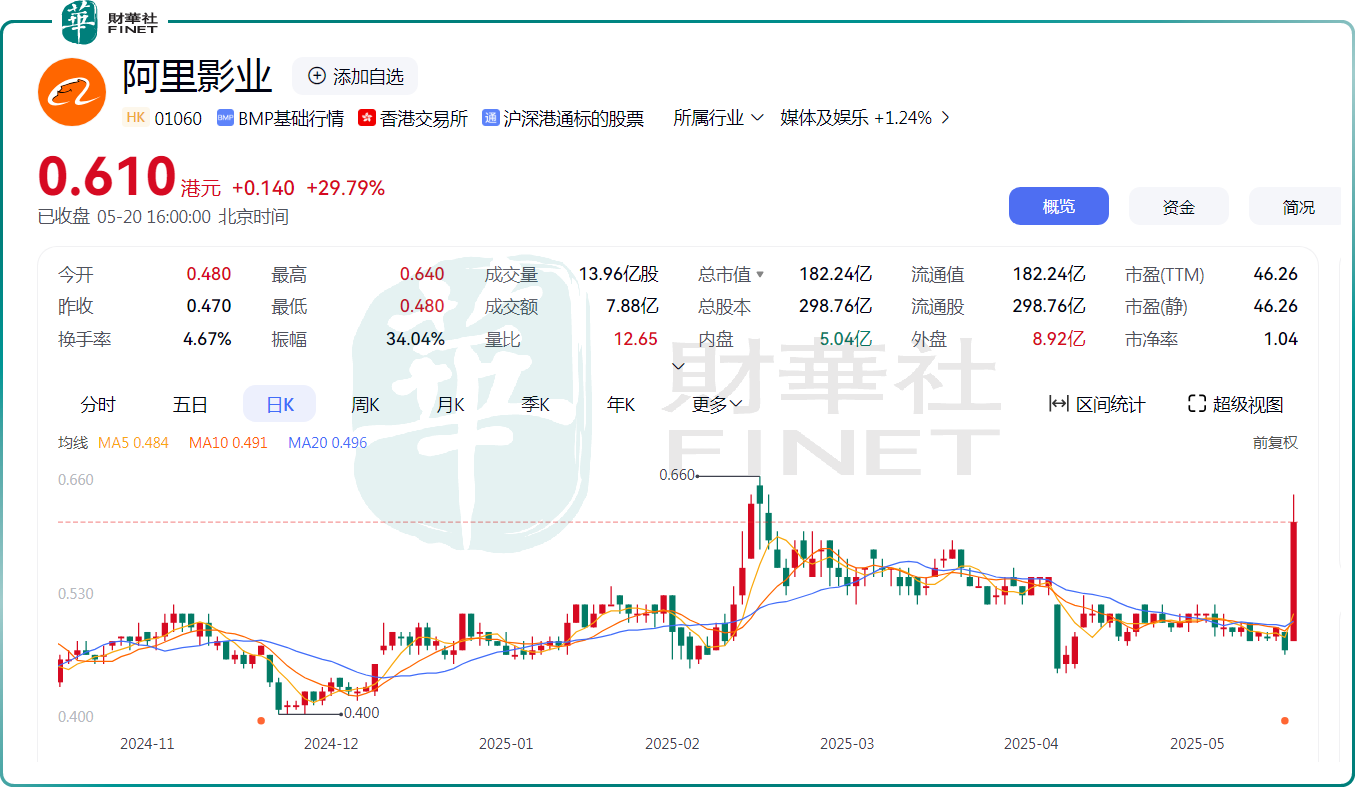Click the 外盘 value 8.92亿

(1059, 339)
